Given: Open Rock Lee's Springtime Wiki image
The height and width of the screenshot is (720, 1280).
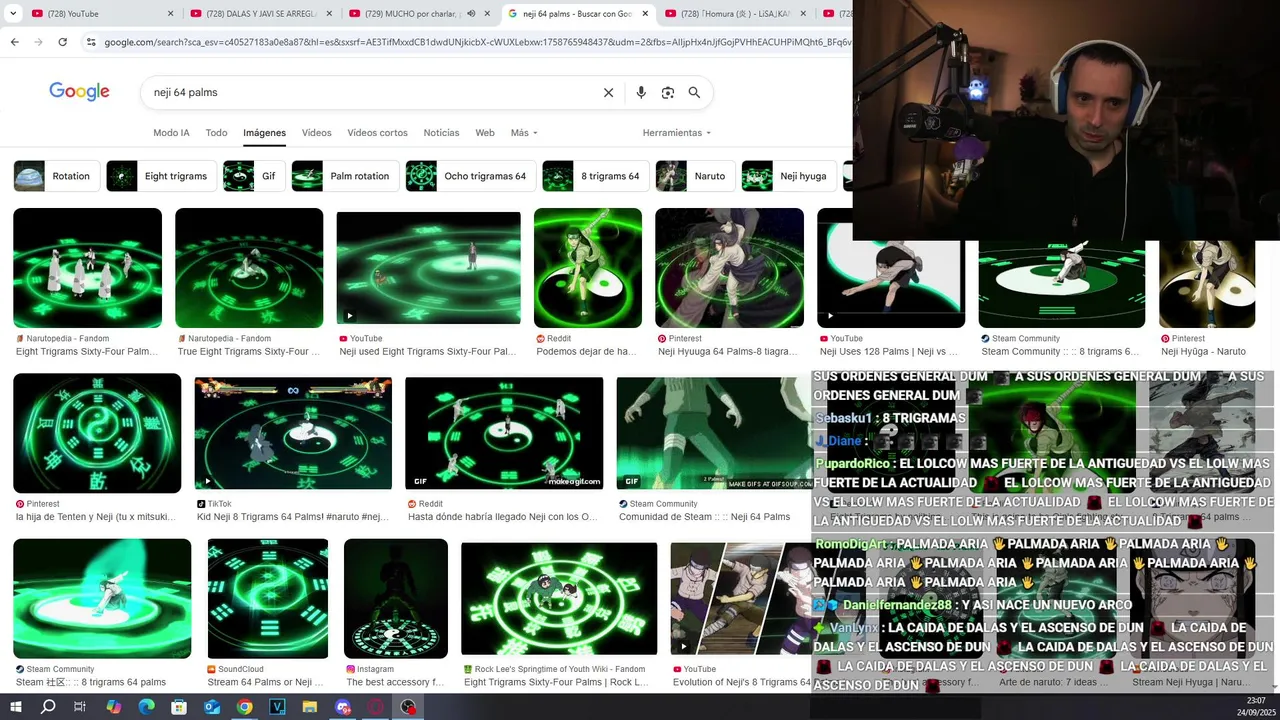Looking at the screenshot, I should (559, 599).
